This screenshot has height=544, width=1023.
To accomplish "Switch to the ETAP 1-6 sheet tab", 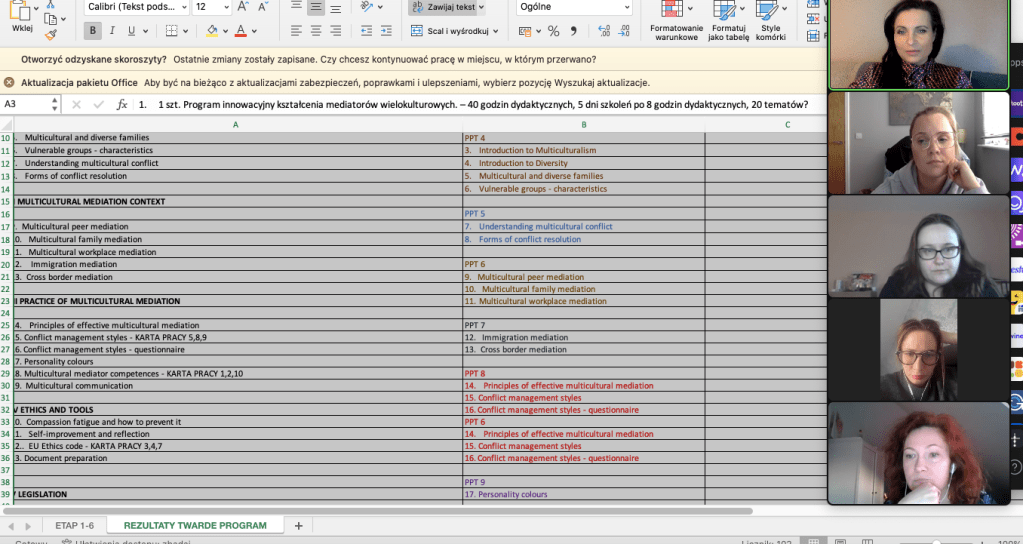I will click(75, 525).
